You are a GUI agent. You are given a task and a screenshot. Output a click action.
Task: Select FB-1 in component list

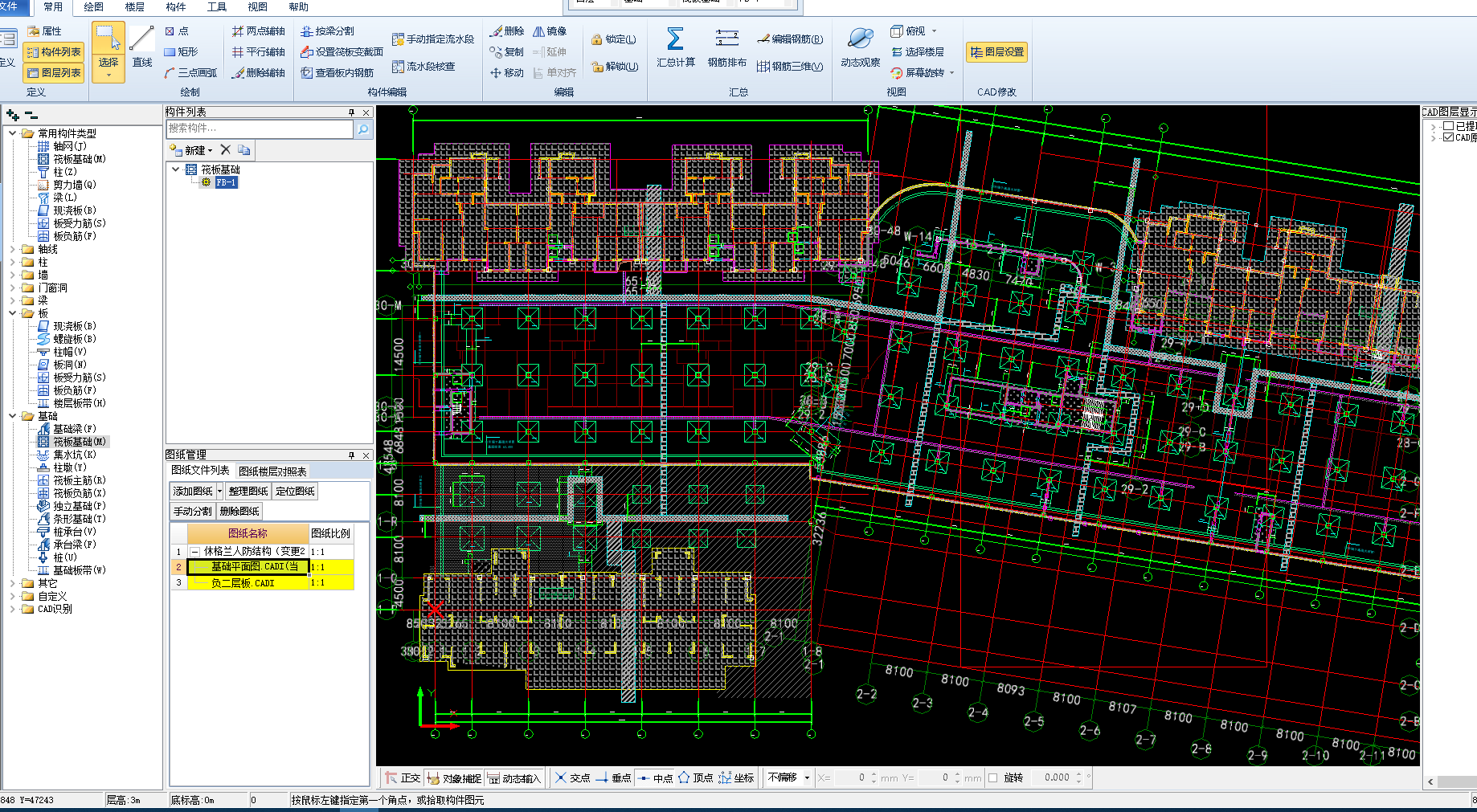click(x=225, y=182)
